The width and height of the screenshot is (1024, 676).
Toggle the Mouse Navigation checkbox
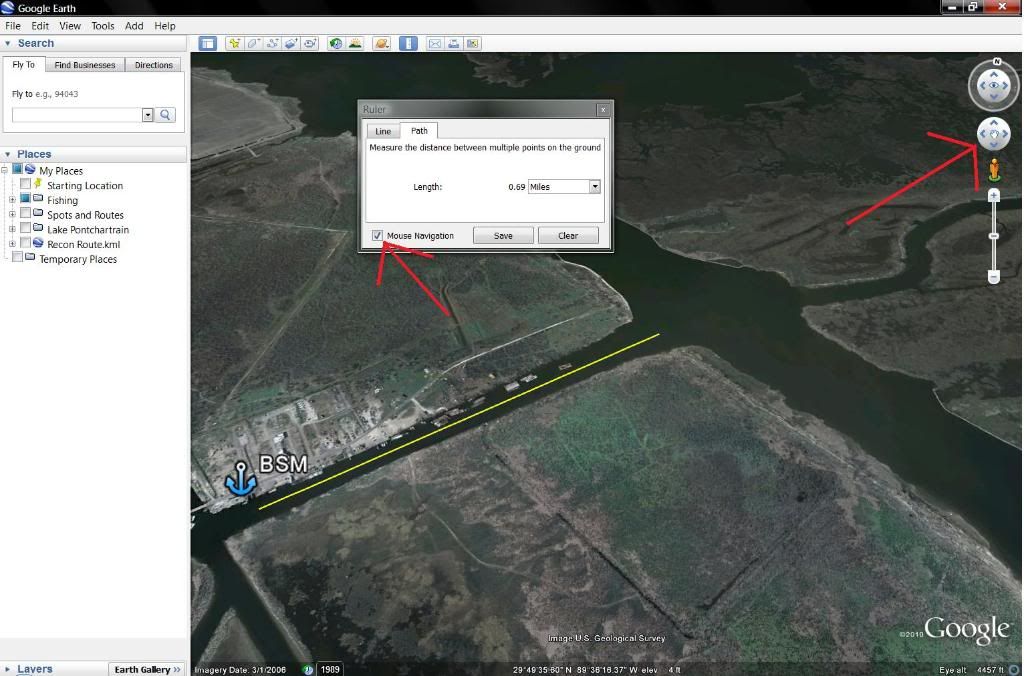point(377,236)
